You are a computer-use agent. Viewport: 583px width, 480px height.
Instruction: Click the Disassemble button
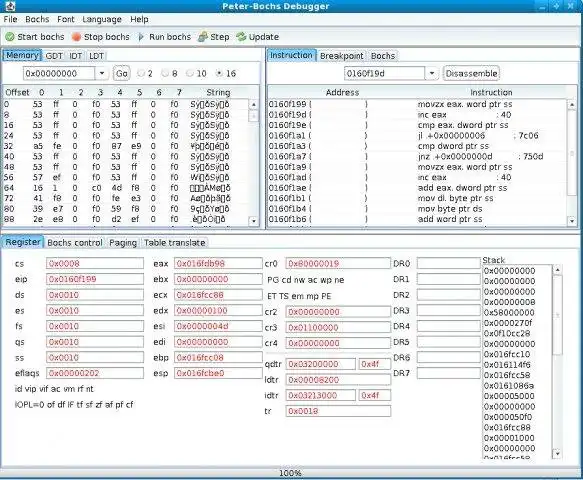click(x=471, y=73)
